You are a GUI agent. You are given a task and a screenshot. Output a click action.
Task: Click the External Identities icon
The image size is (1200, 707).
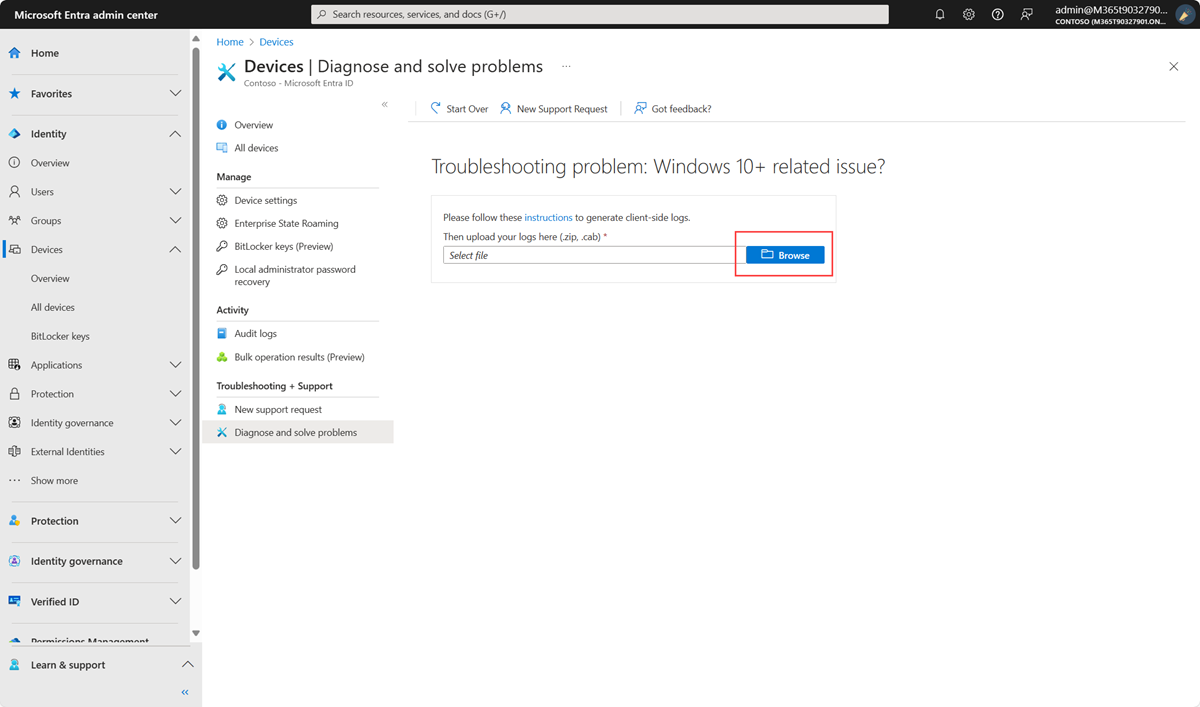pyautogui.click(x=14, y=452)
